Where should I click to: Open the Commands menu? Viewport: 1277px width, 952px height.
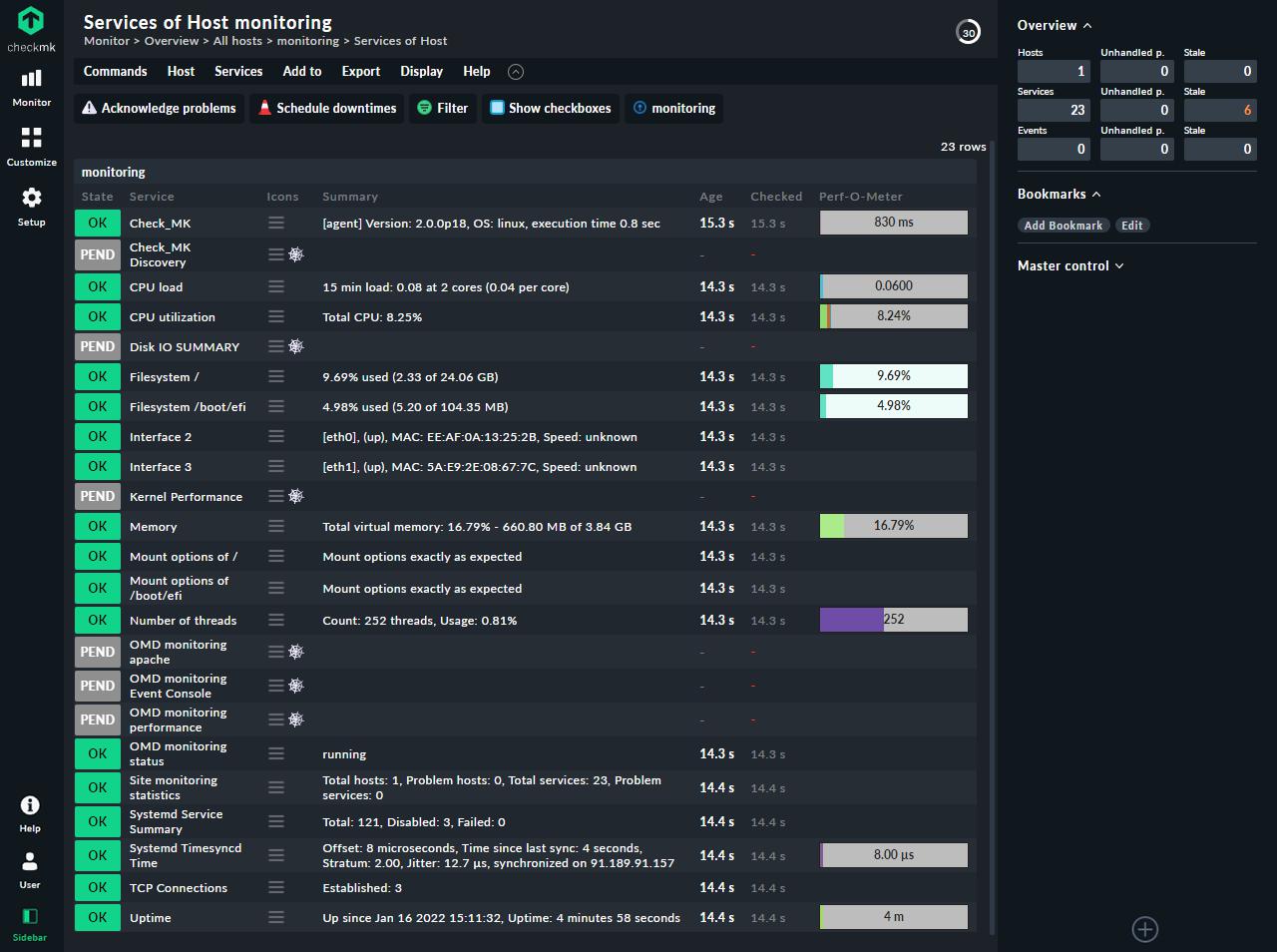(x=115, y=71)
